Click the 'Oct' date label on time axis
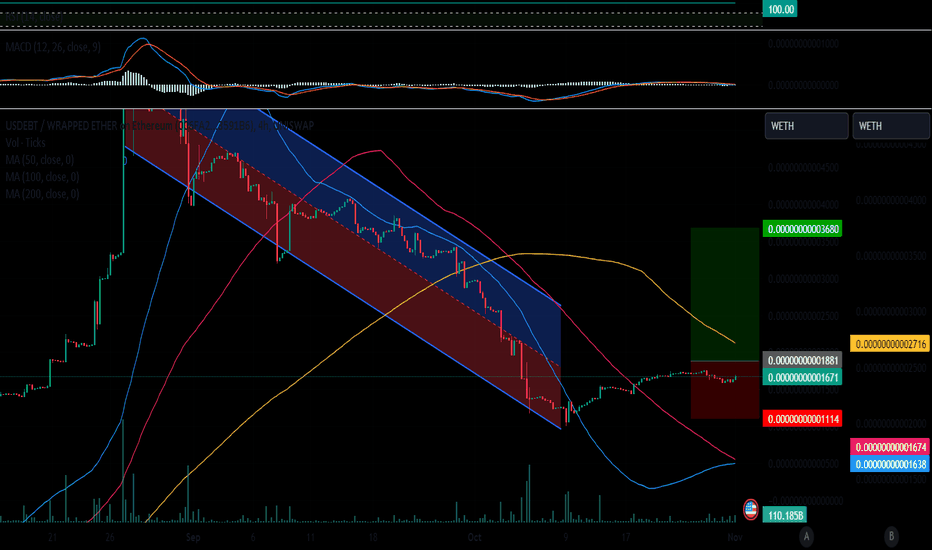 pyautogui.click(x=474, y=538)
